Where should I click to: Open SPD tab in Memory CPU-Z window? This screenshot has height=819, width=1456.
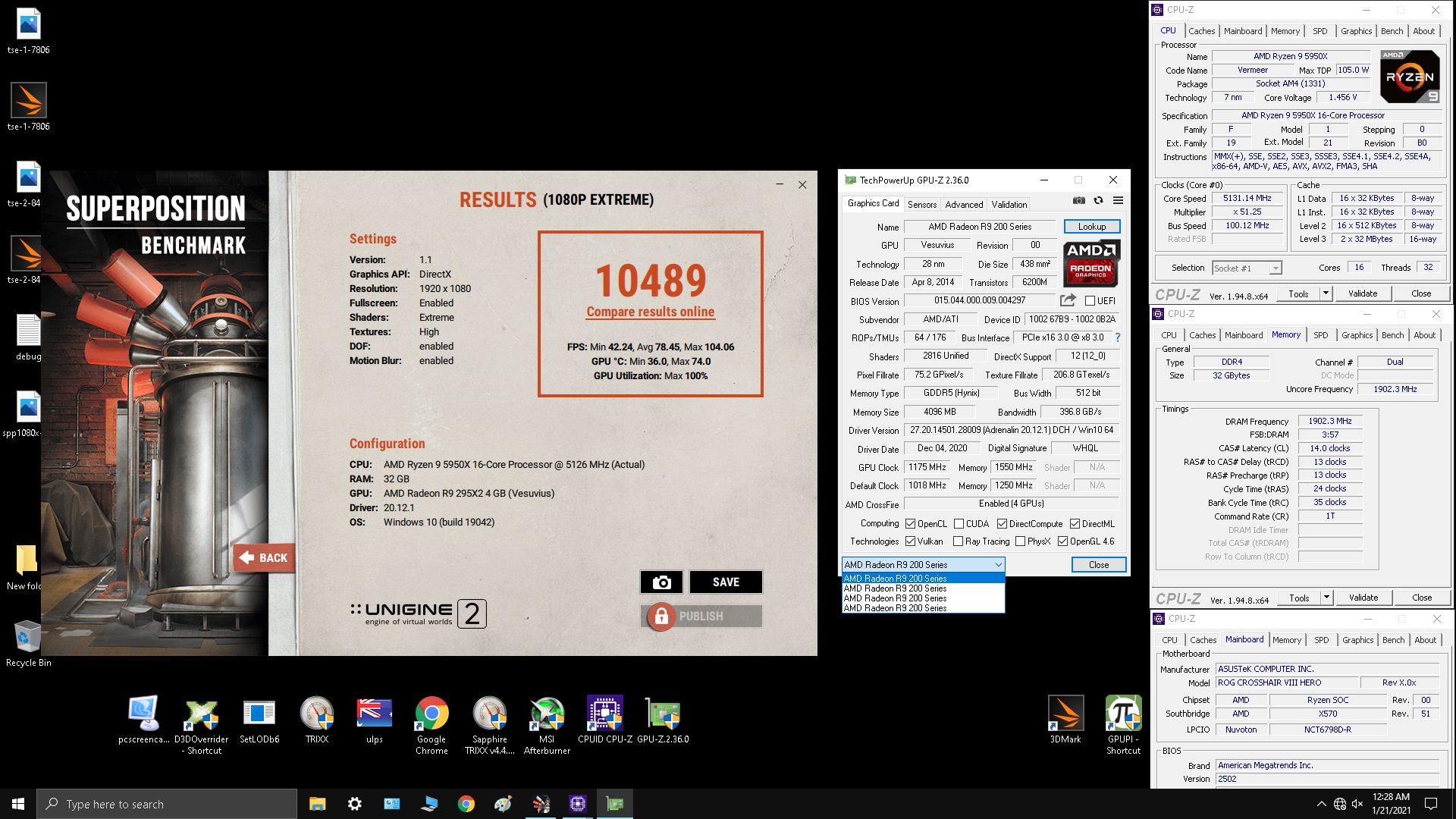coord(1321,335)
